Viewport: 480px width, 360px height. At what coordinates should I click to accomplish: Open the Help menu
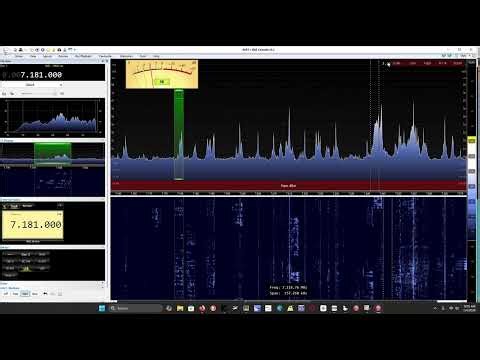point(156,56)
